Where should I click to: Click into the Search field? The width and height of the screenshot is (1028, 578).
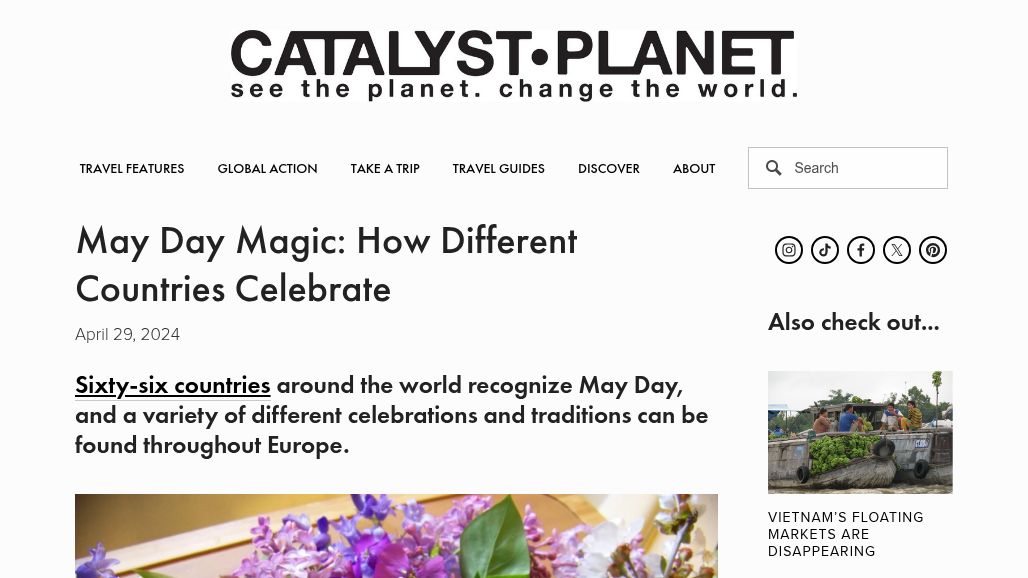(865, 168)
